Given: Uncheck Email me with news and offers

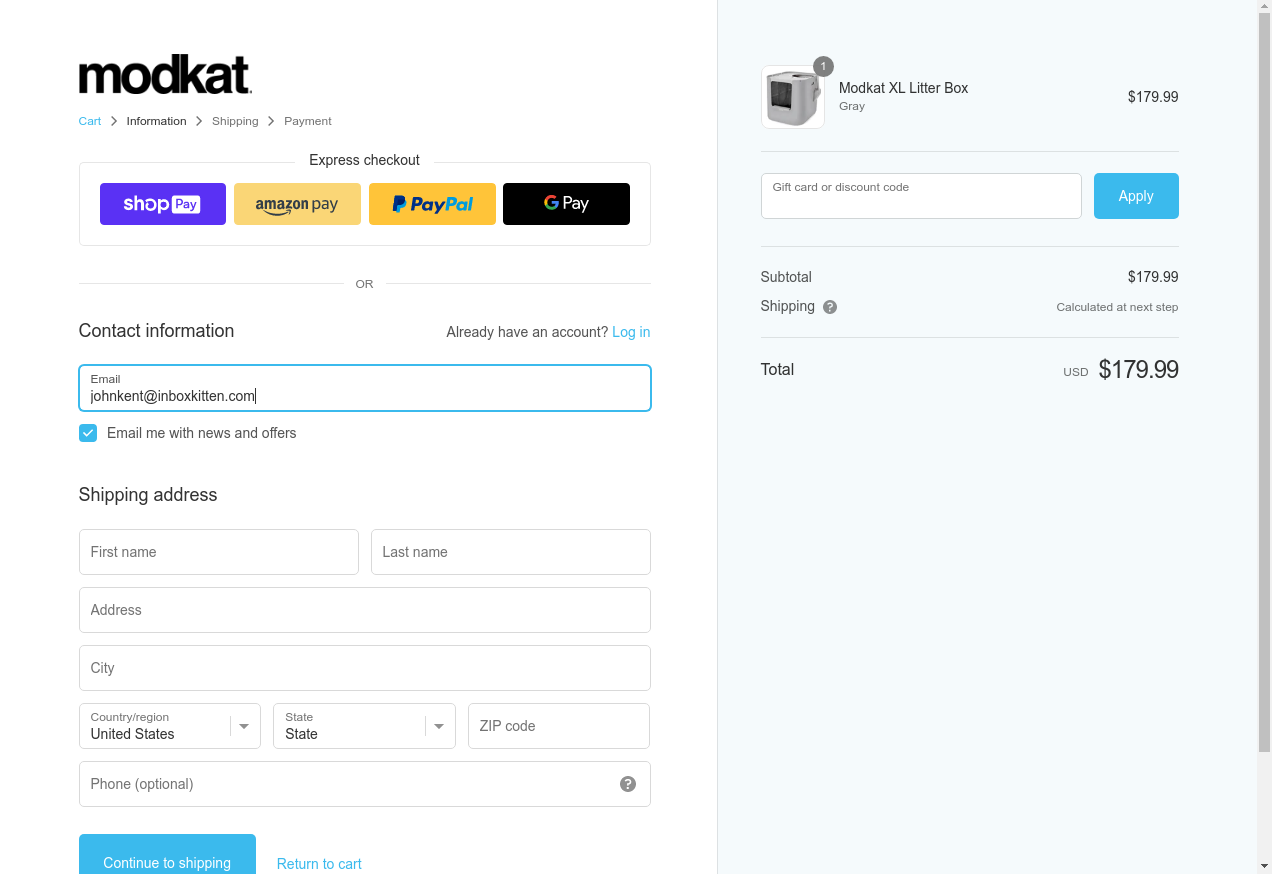Looking at the screenshot, I should coord(88,433).
